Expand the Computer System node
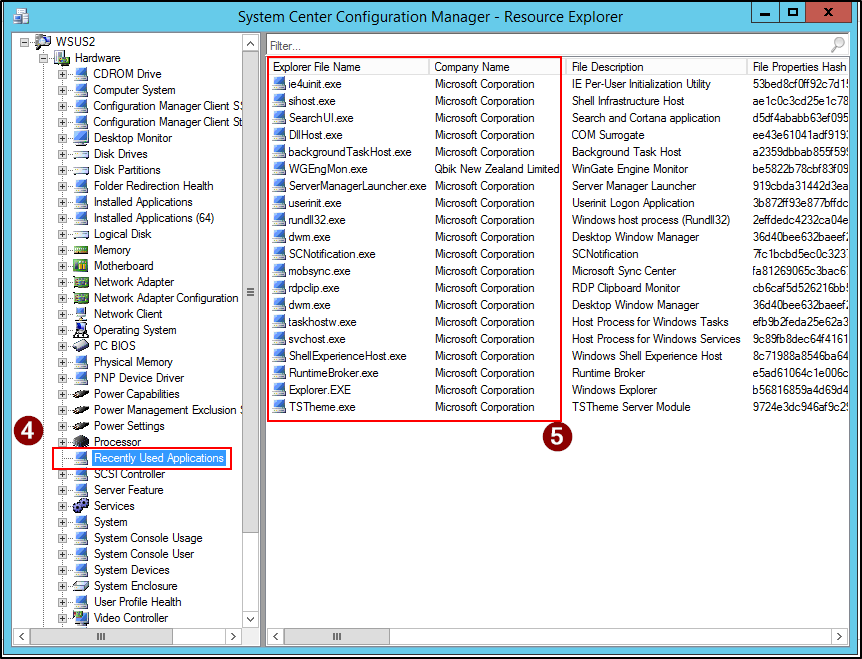Image resolution: width=862 pixels, height=659 pixels. pos(62,90)
